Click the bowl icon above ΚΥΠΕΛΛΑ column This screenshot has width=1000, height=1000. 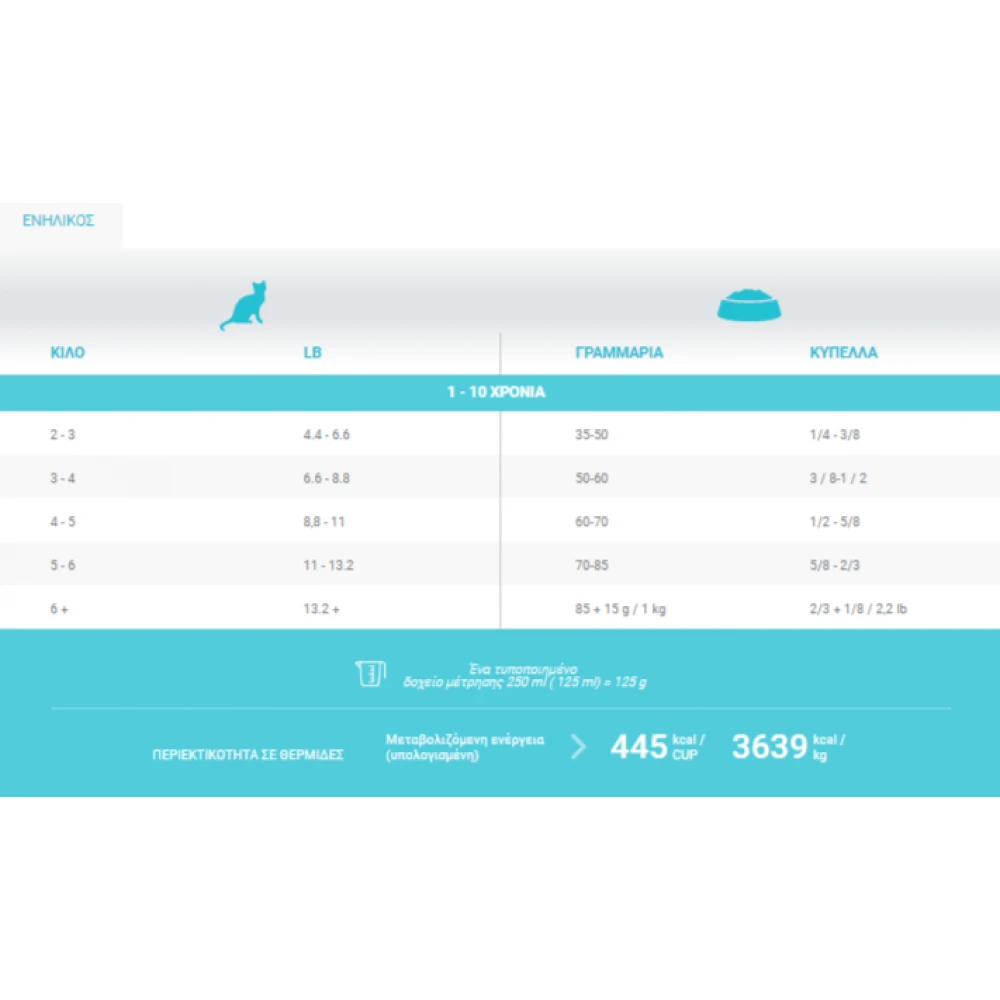click(749, 303)
